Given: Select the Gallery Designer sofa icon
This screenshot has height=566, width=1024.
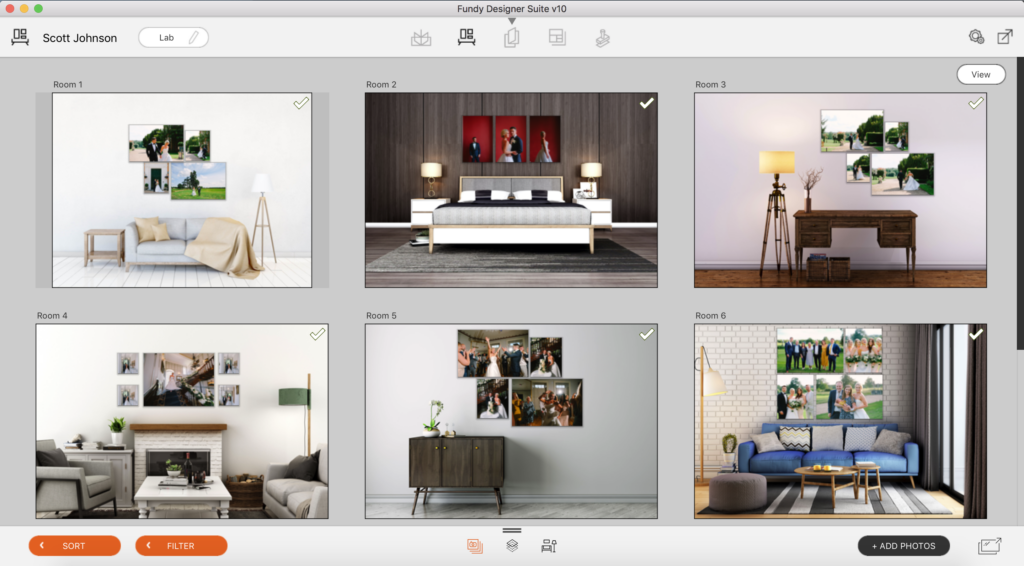Looking at the screenshot, I should pos(466,37).
